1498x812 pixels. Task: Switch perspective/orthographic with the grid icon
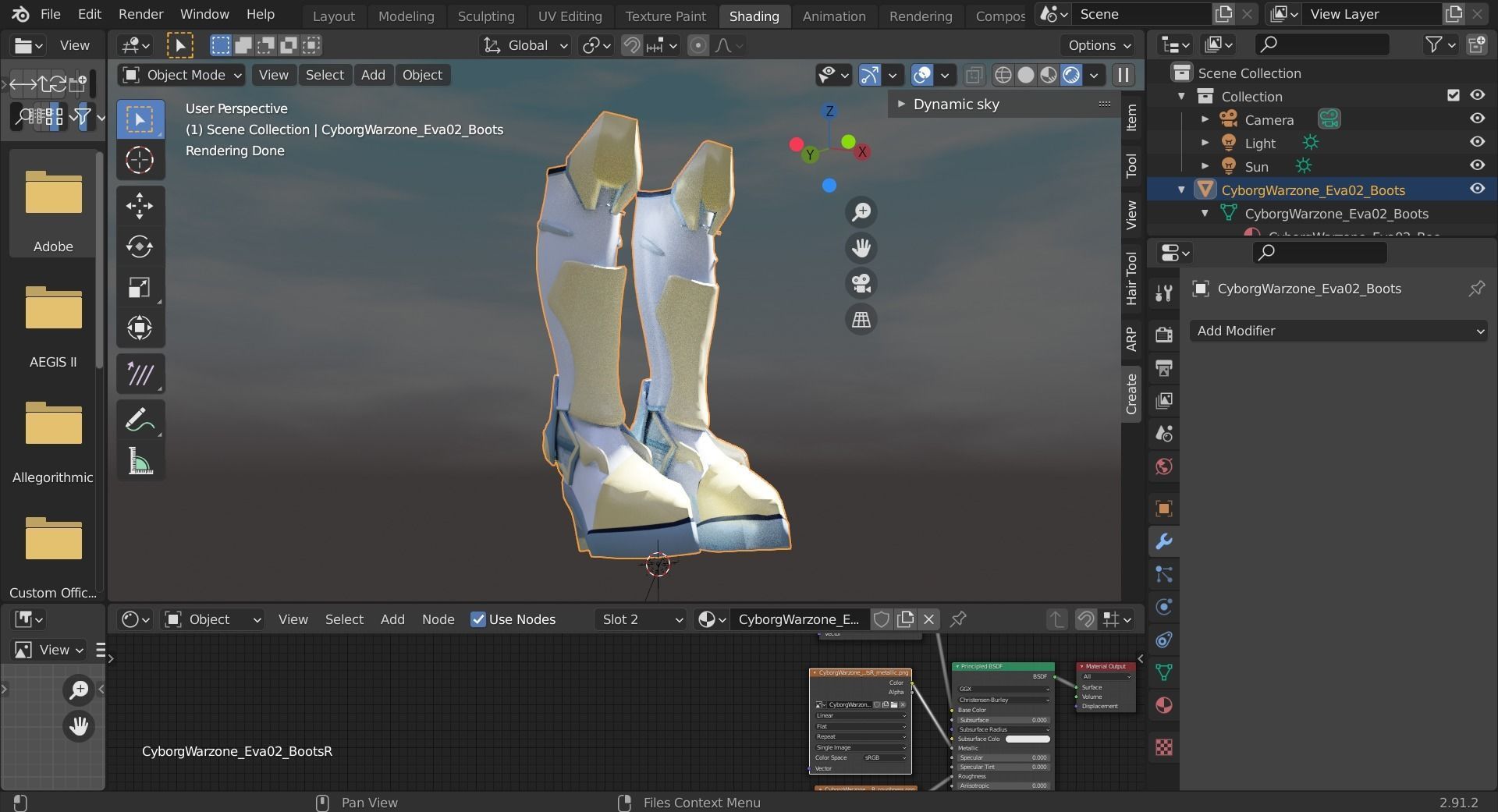861,319
